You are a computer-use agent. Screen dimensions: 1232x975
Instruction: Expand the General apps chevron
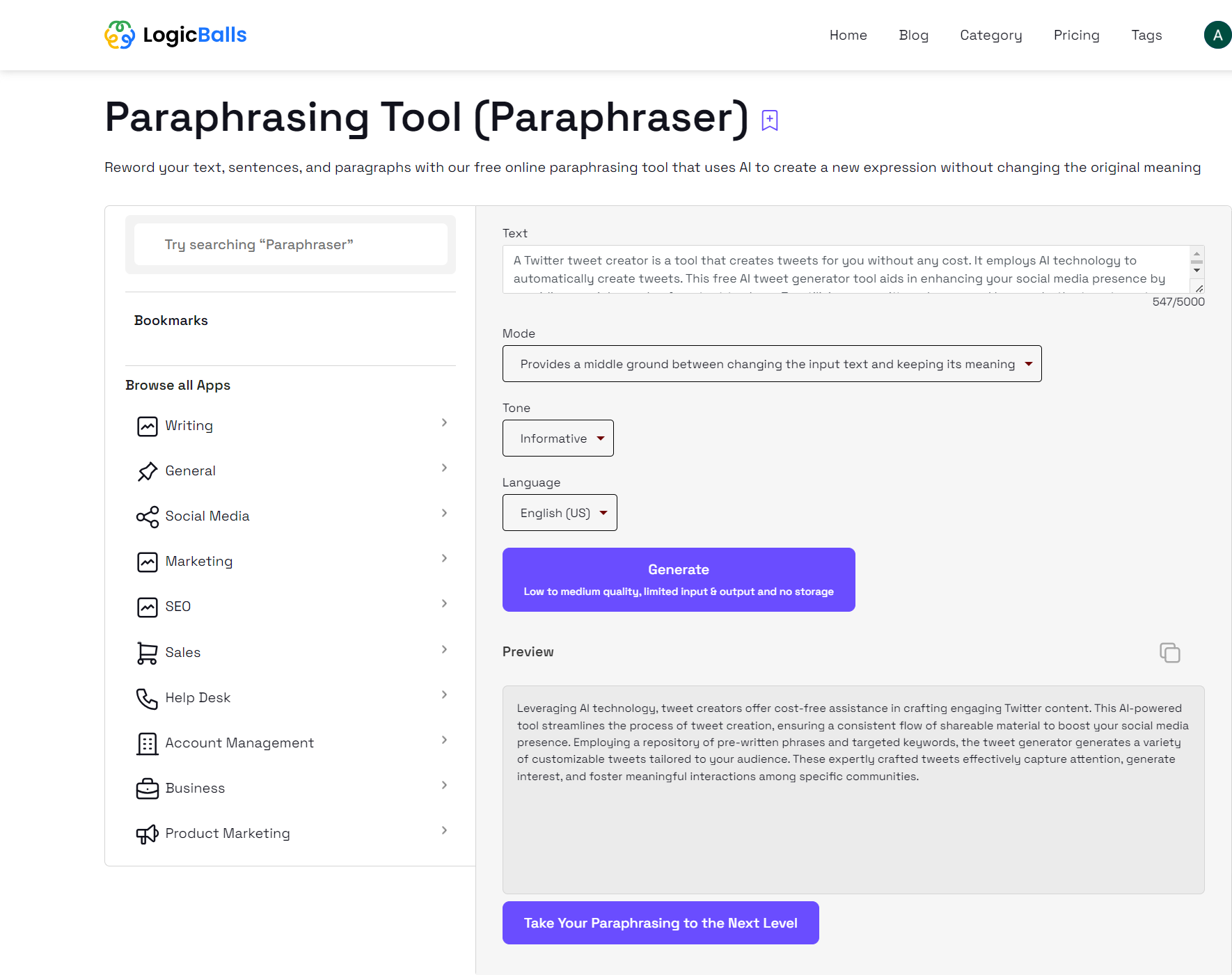[x=444, y=468]
